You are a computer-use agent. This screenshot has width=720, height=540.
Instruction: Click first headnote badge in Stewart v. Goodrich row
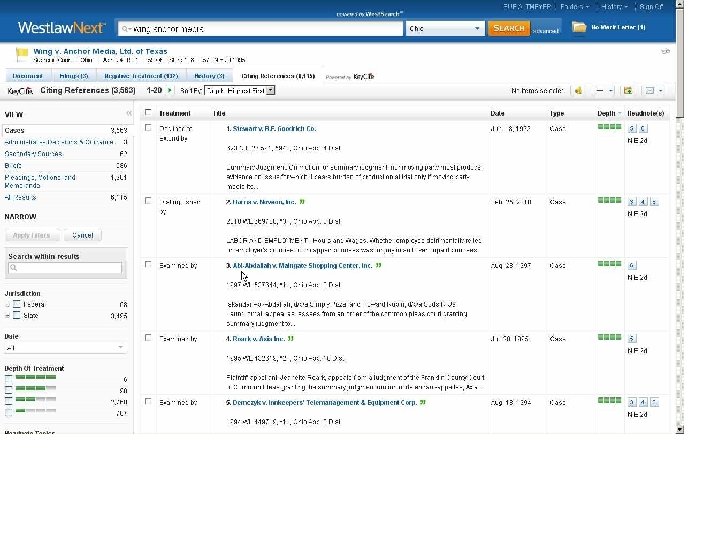click(632, 129)
